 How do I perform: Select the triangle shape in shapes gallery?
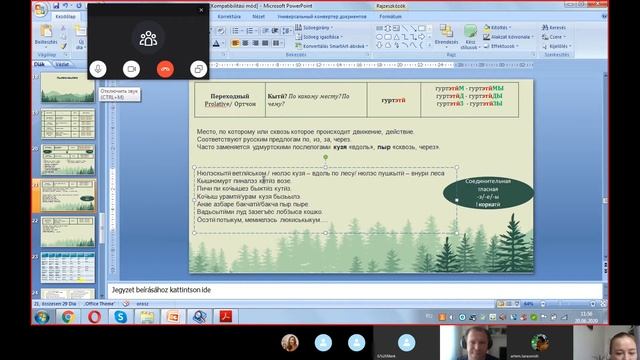396,37
